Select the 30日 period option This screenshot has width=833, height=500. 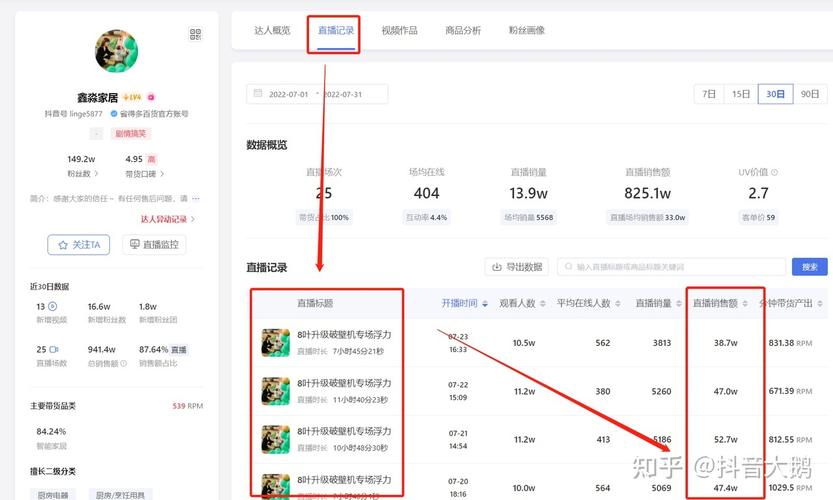point(775,94)
